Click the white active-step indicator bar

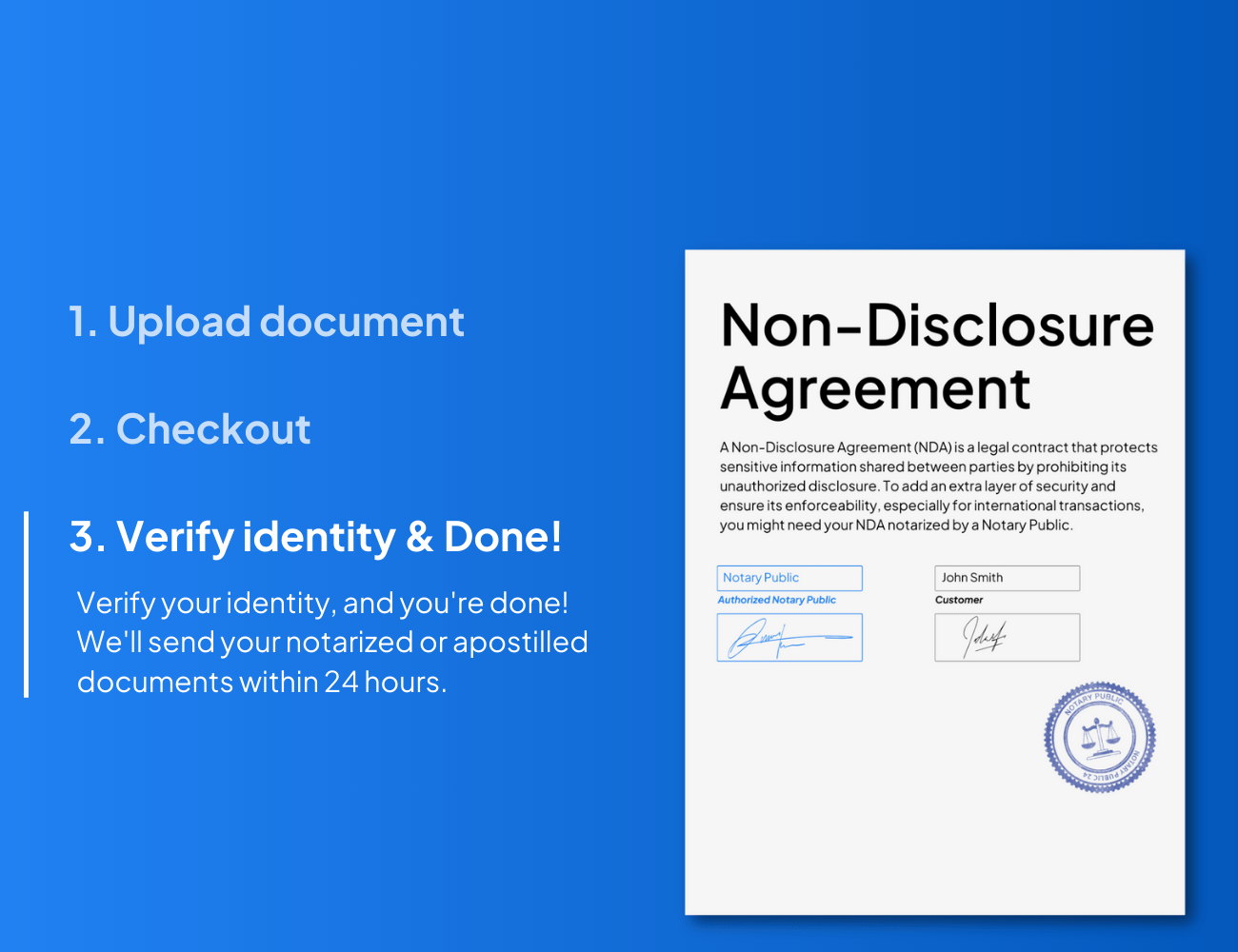tap(26, 605)
